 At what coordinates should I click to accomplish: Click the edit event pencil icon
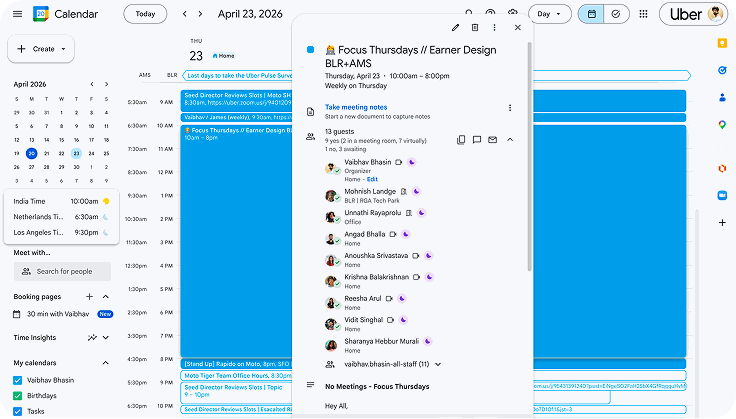coord(456,28)
